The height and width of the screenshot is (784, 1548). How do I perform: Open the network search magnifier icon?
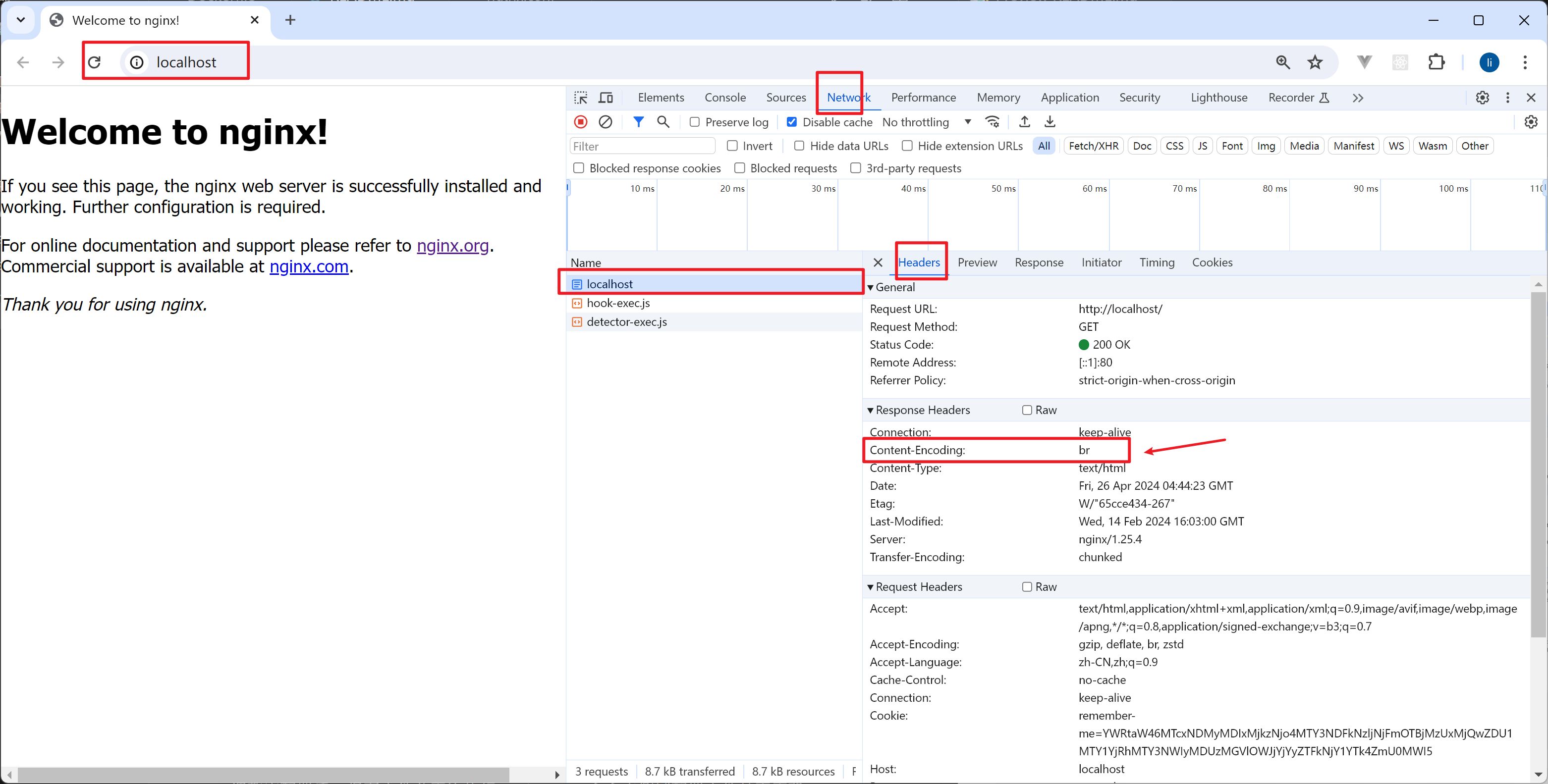663,122
